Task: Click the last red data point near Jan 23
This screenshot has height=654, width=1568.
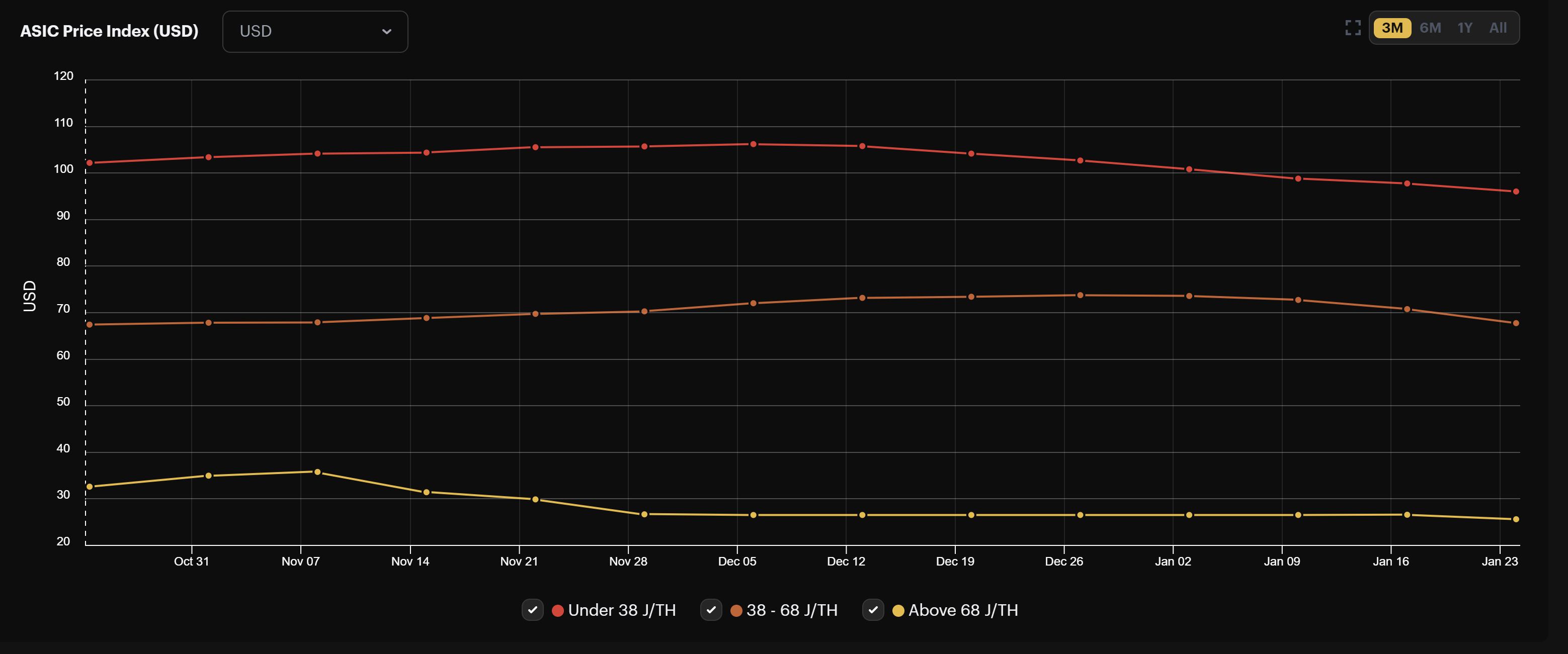Action: (1516, 192)
